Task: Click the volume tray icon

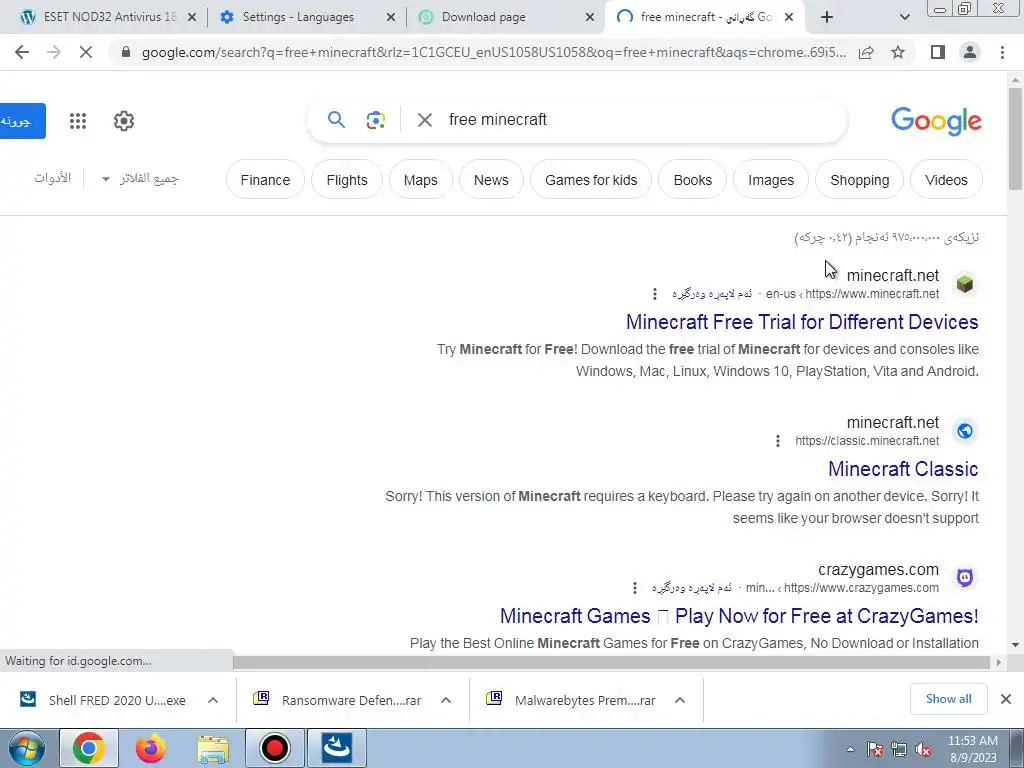Action: 923,749
